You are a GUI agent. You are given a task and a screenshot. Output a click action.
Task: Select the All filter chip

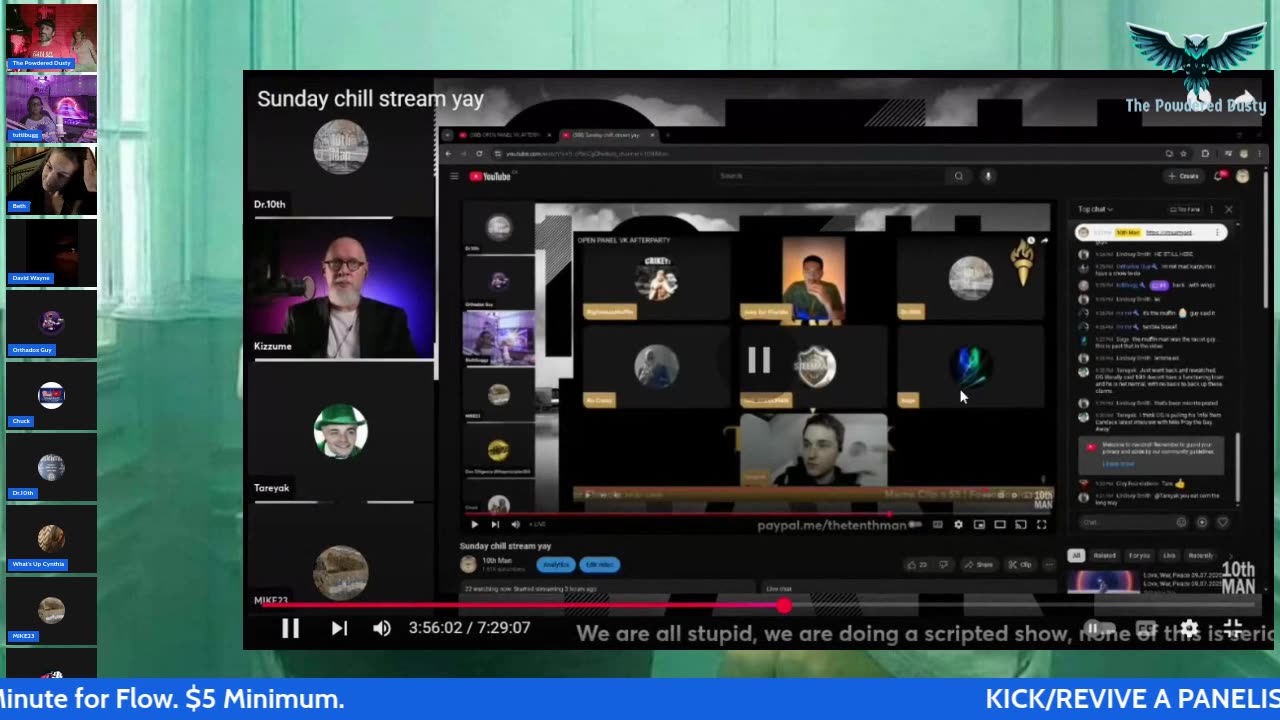(1076, 555)
